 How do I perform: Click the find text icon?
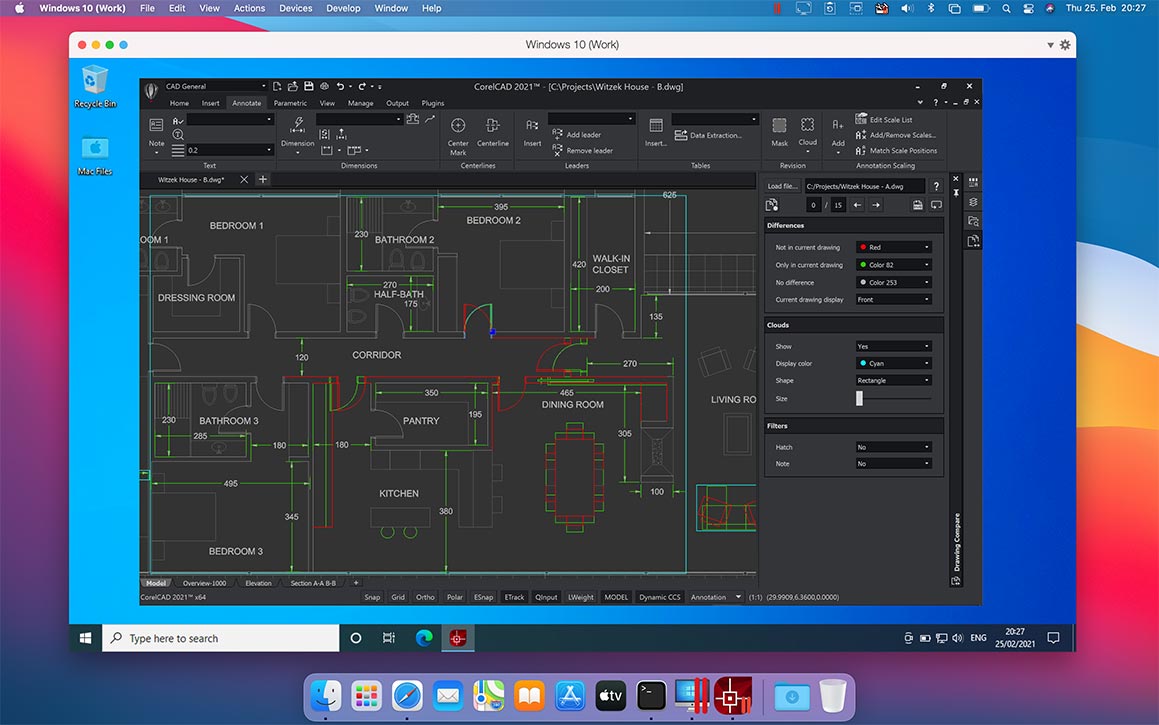[178, 135]
